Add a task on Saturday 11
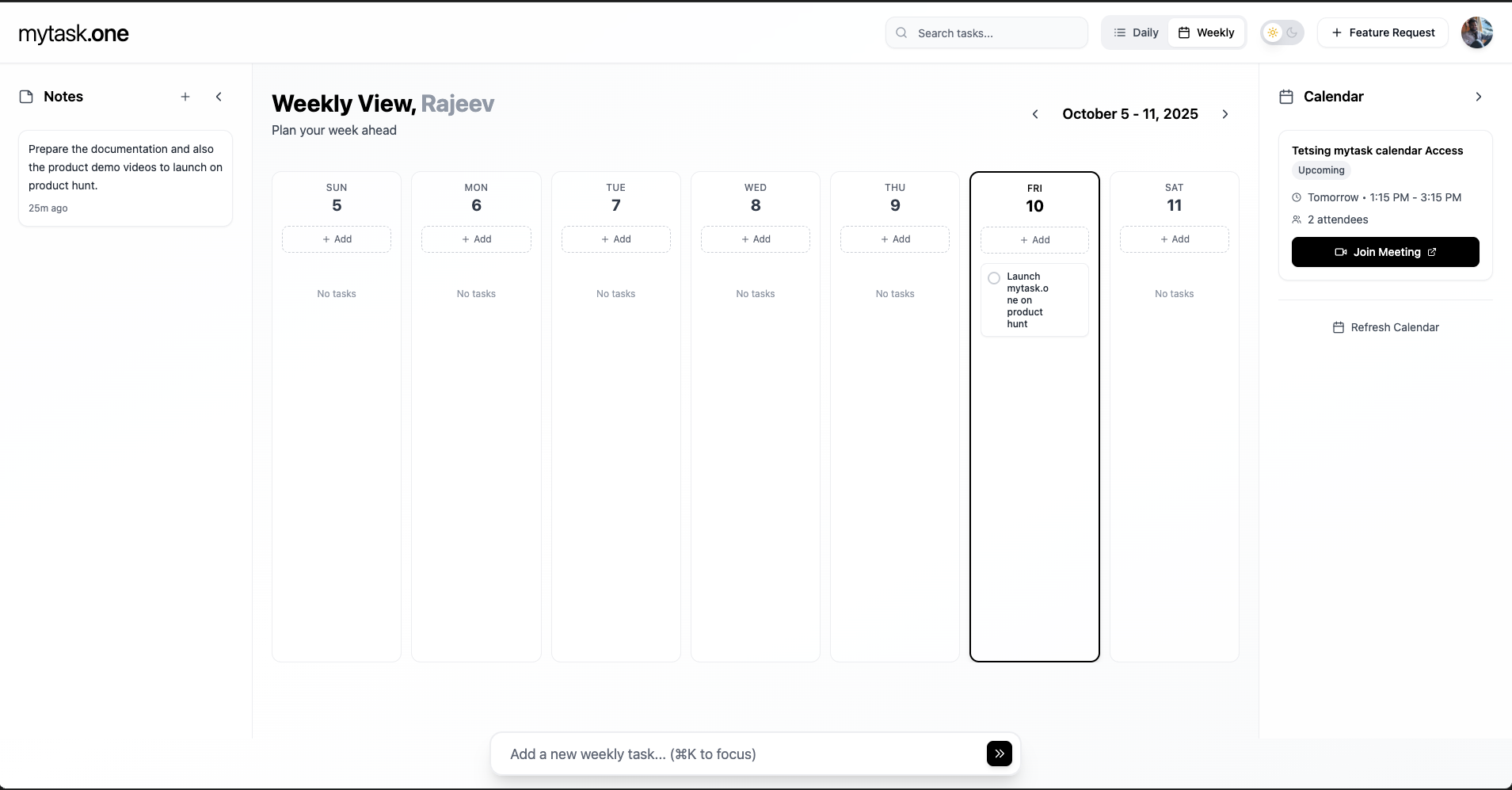Image resolution: width=1512 pixels, height=790 pixels. tap(1175, 239)
